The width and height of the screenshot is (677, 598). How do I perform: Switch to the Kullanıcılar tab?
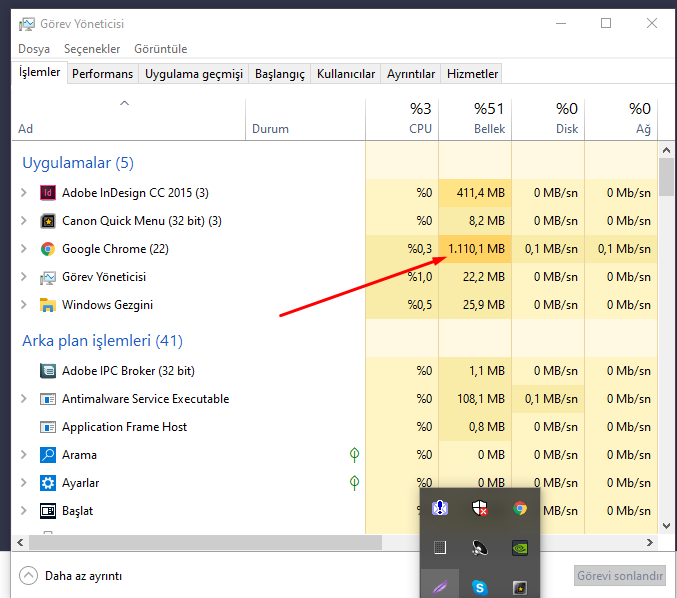click(x=346, y=74)
